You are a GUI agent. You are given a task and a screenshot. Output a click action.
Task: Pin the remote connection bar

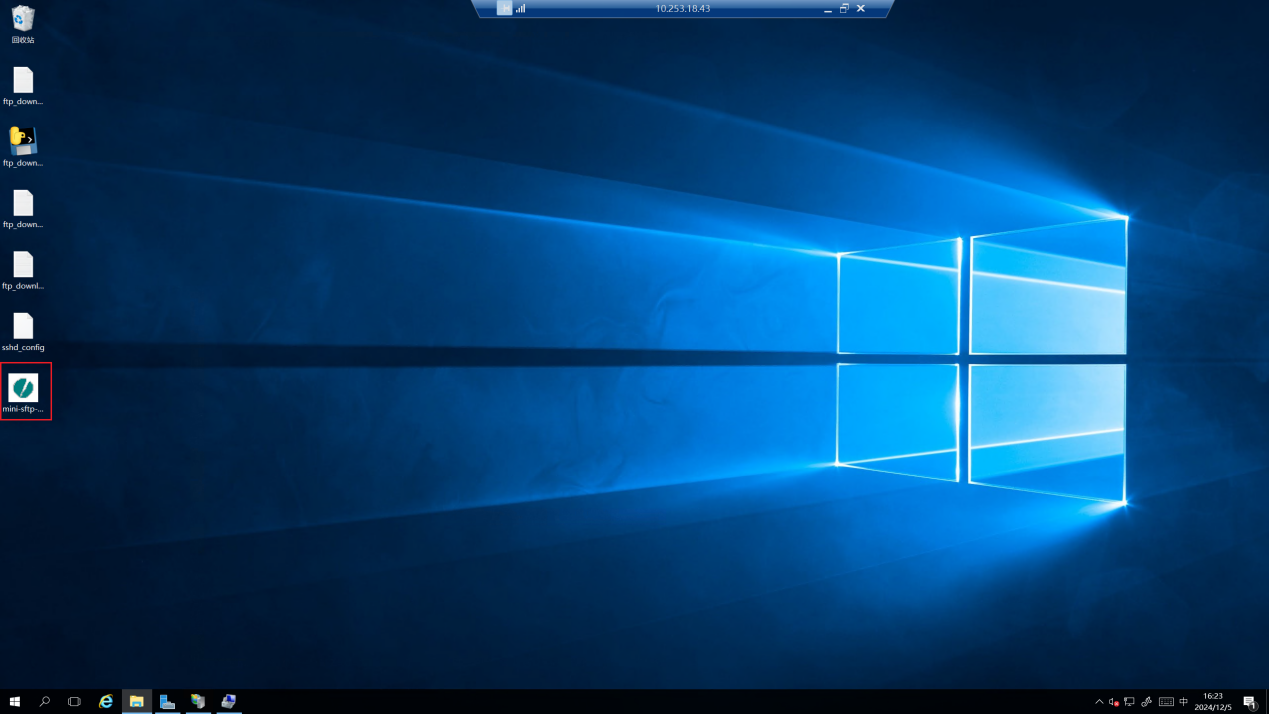pyautogui.click(x=504, y=8)
